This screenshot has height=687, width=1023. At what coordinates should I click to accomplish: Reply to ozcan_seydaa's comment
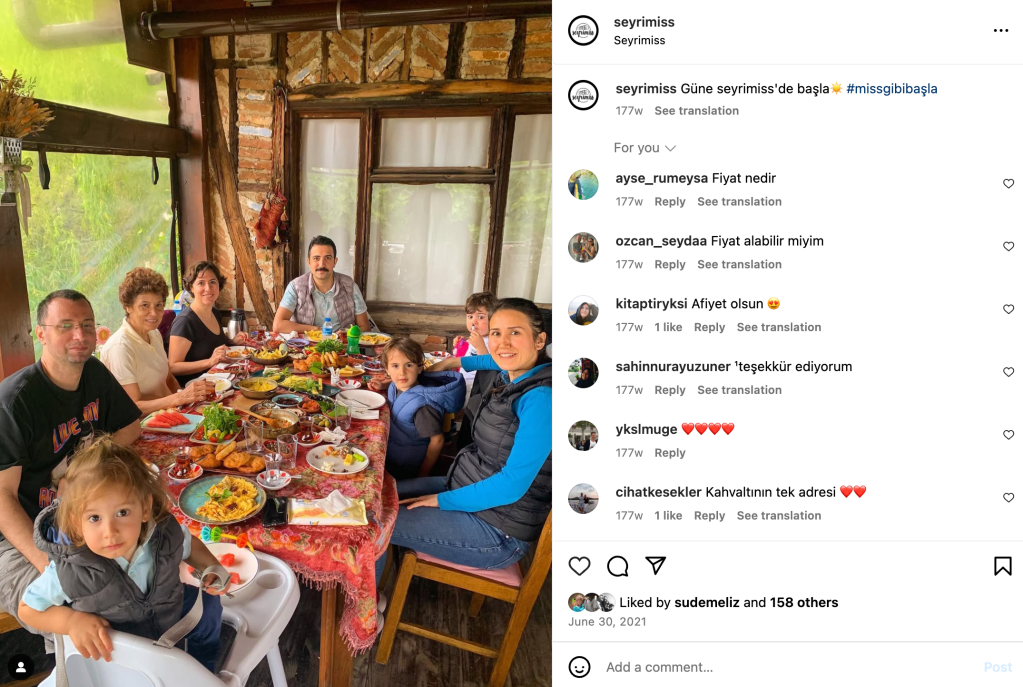(x=669, y=264)
